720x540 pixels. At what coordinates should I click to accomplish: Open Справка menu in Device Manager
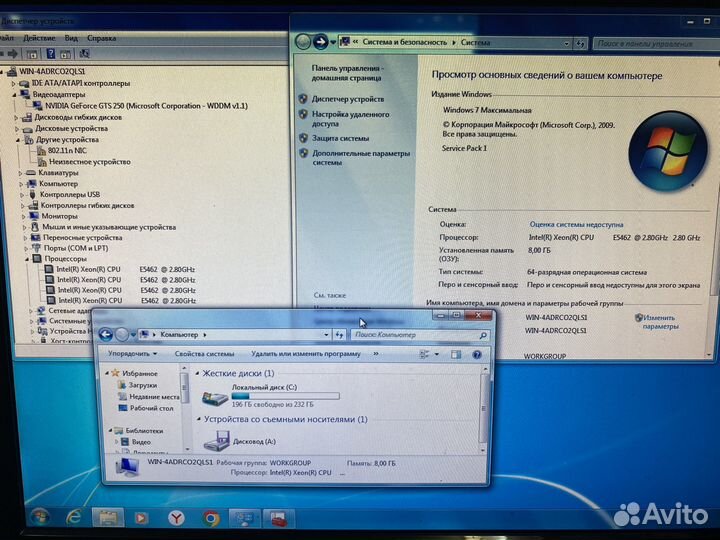[101, 38]
